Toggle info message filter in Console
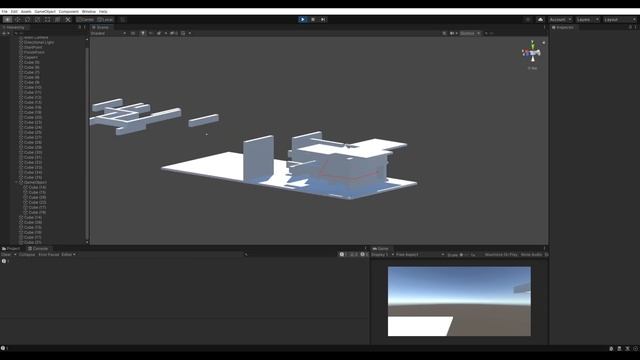640x360 pixels. coord(343,255)
